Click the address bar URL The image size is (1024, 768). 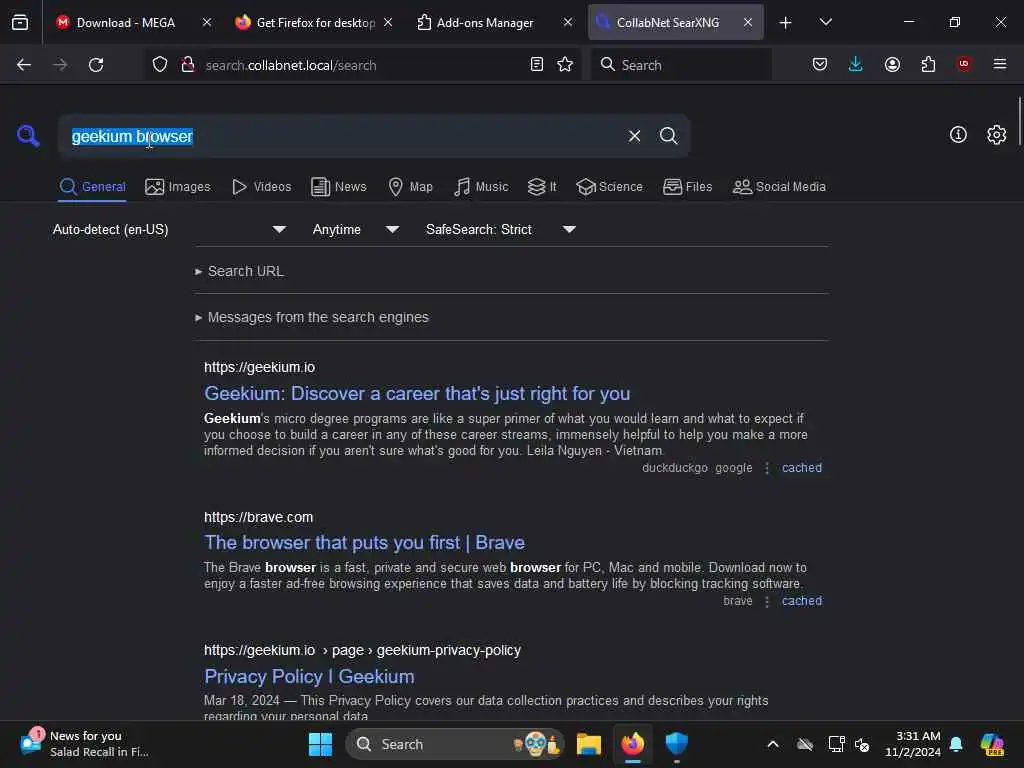click(291, 65)
